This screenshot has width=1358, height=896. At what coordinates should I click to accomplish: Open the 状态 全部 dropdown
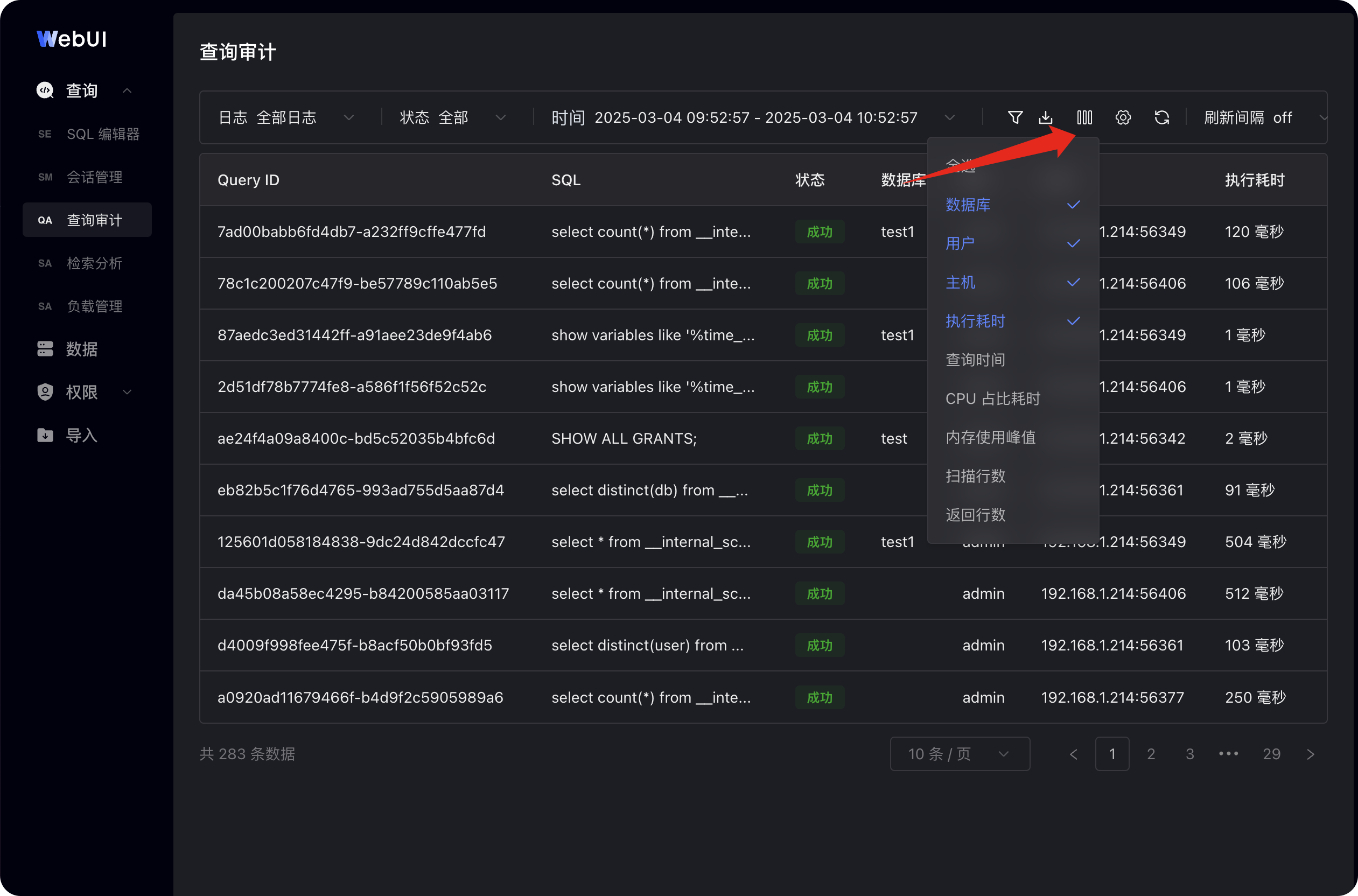click(x=452, y=118)
